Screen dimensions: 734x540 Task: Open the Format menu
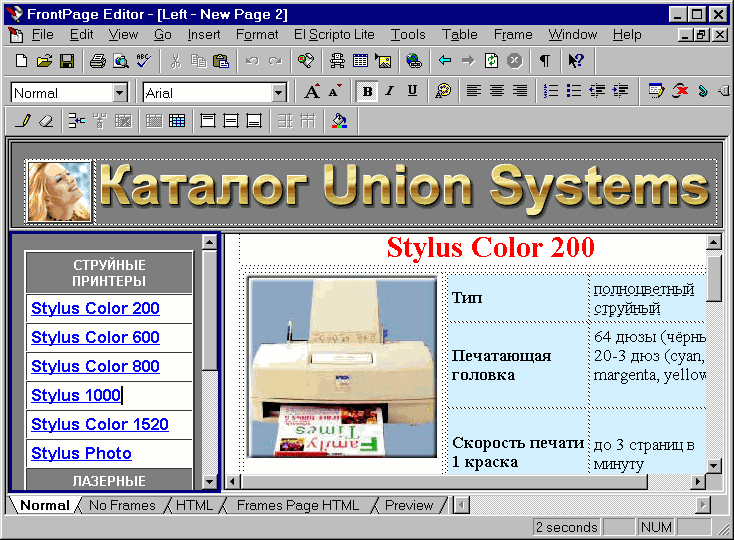point(257,35)
